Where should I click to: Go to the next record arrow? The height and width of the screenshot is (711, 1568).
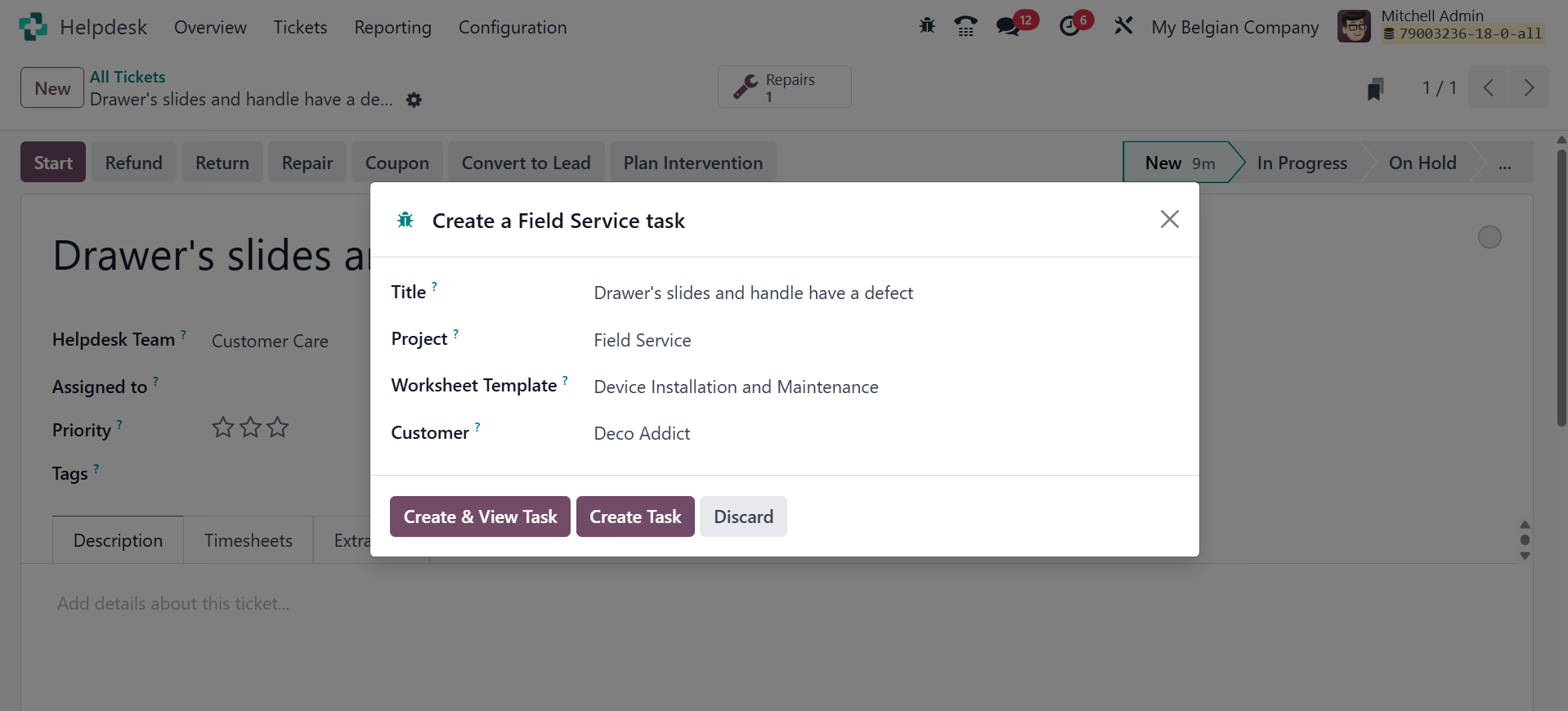coord(1528,87)
